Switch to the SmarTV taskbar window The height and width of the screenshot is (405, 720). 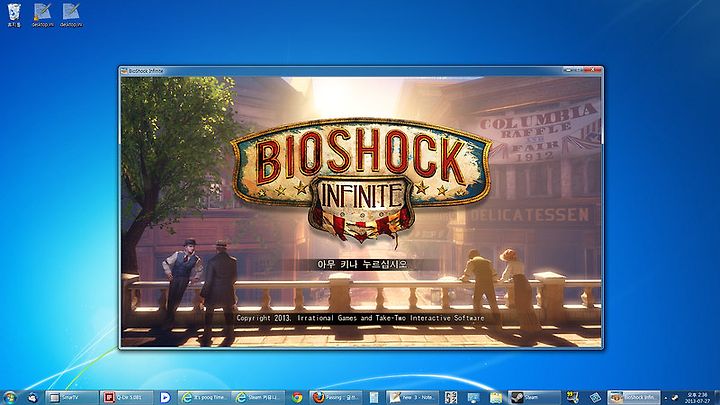(72, 397)
